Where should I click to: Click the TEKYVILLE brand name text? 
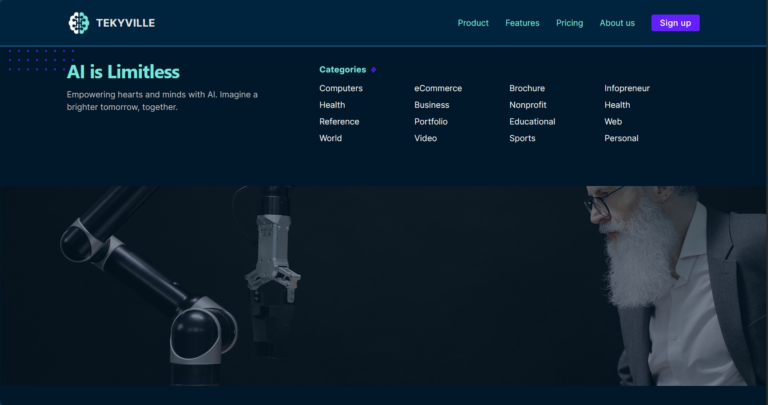125,23
